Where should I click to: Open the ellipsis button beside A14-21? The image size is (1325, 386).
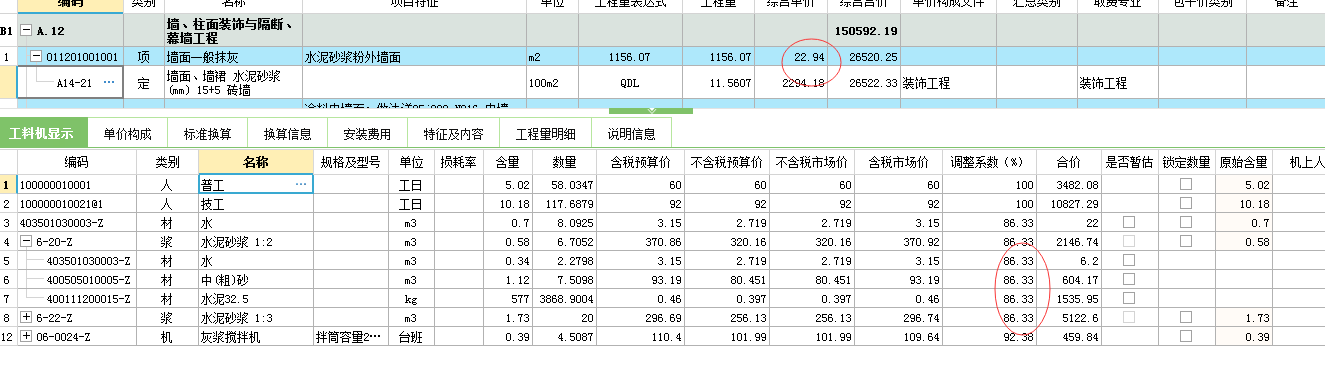coord(108,83)
